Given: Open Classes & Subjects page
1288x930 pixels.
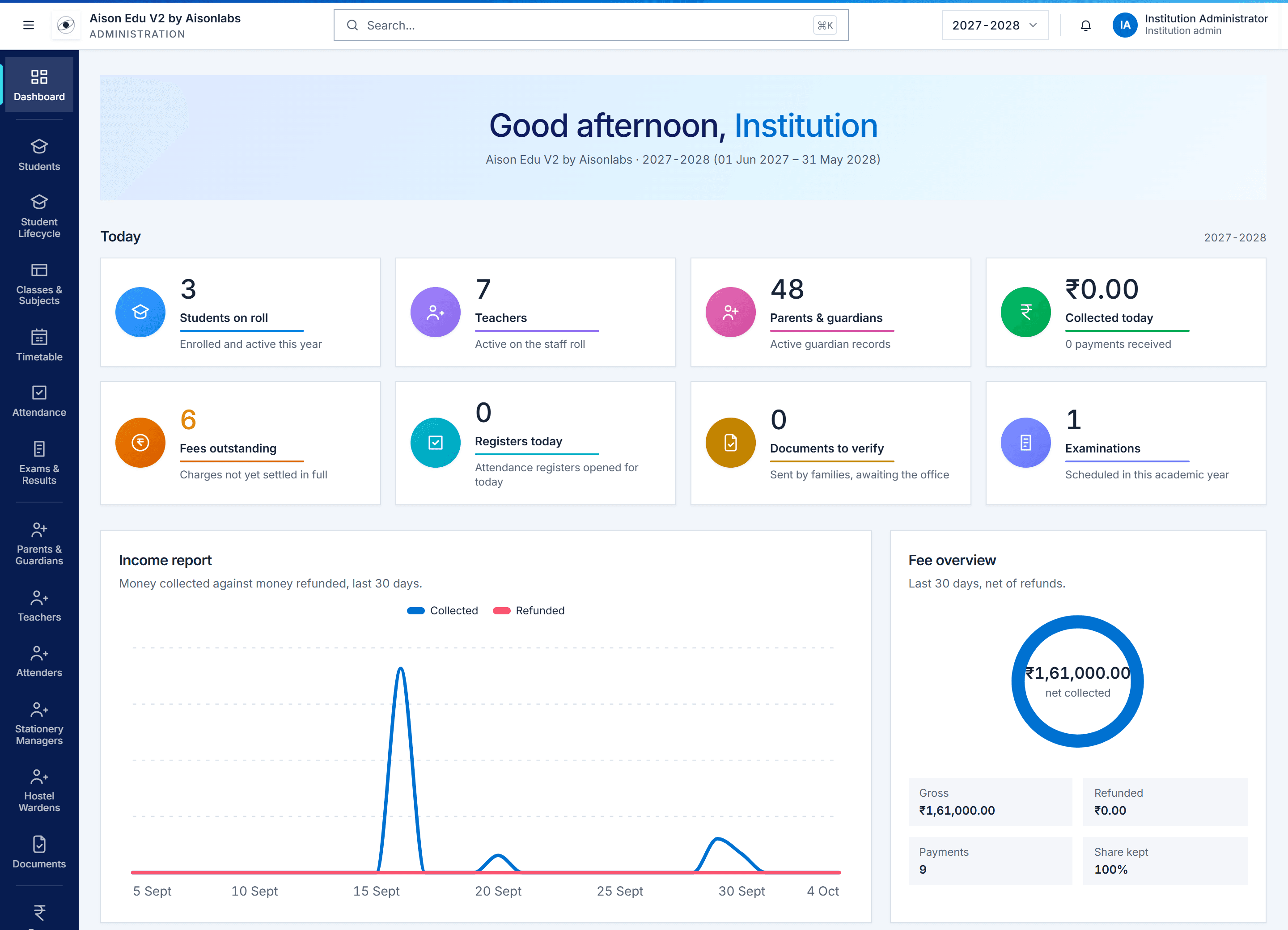Looking at the screenshot, I should 39,283.
